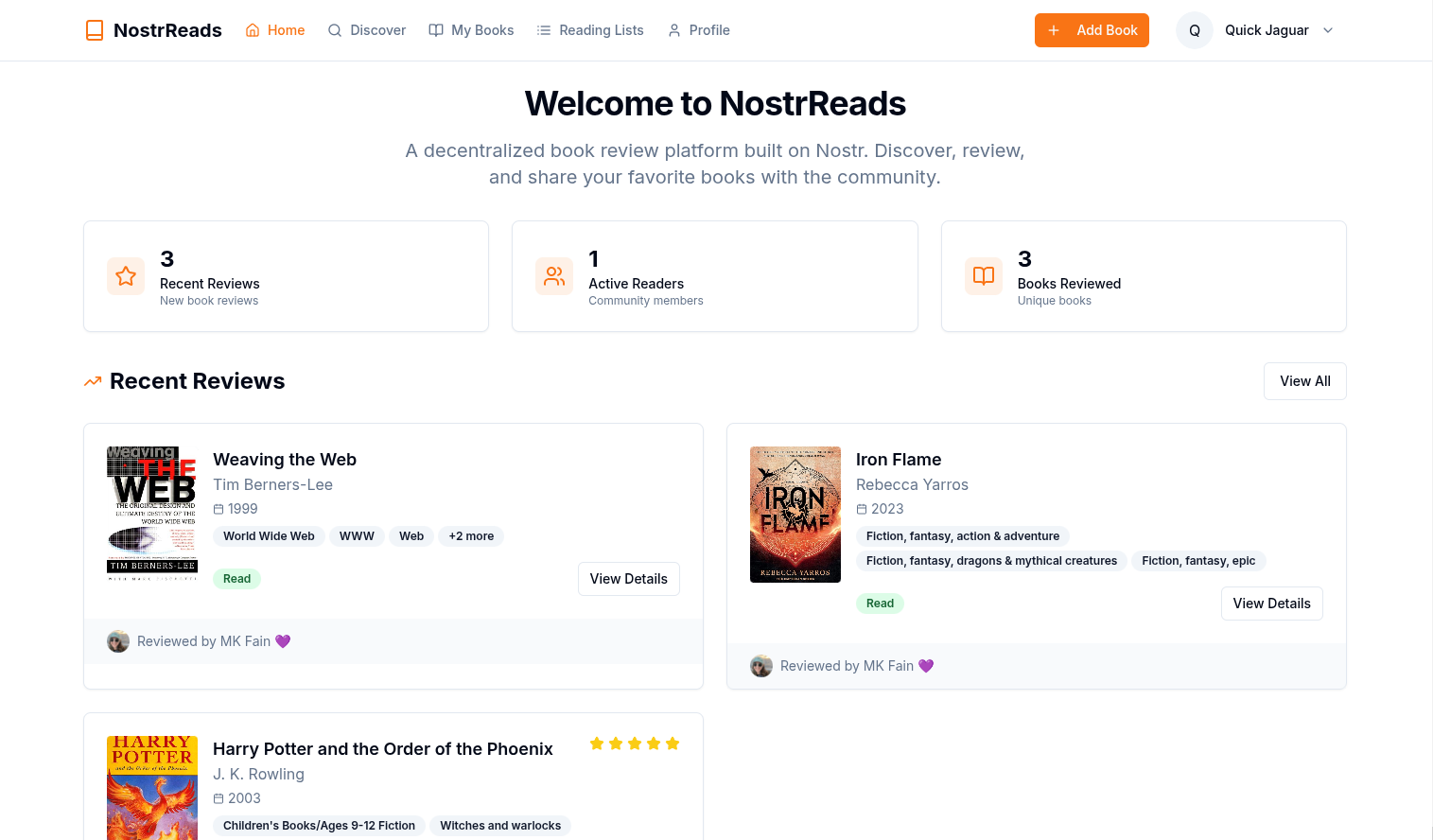Open My Books via its book icon
The width and height of the screenshot is (1433, 840).
[x=436, y=30]
